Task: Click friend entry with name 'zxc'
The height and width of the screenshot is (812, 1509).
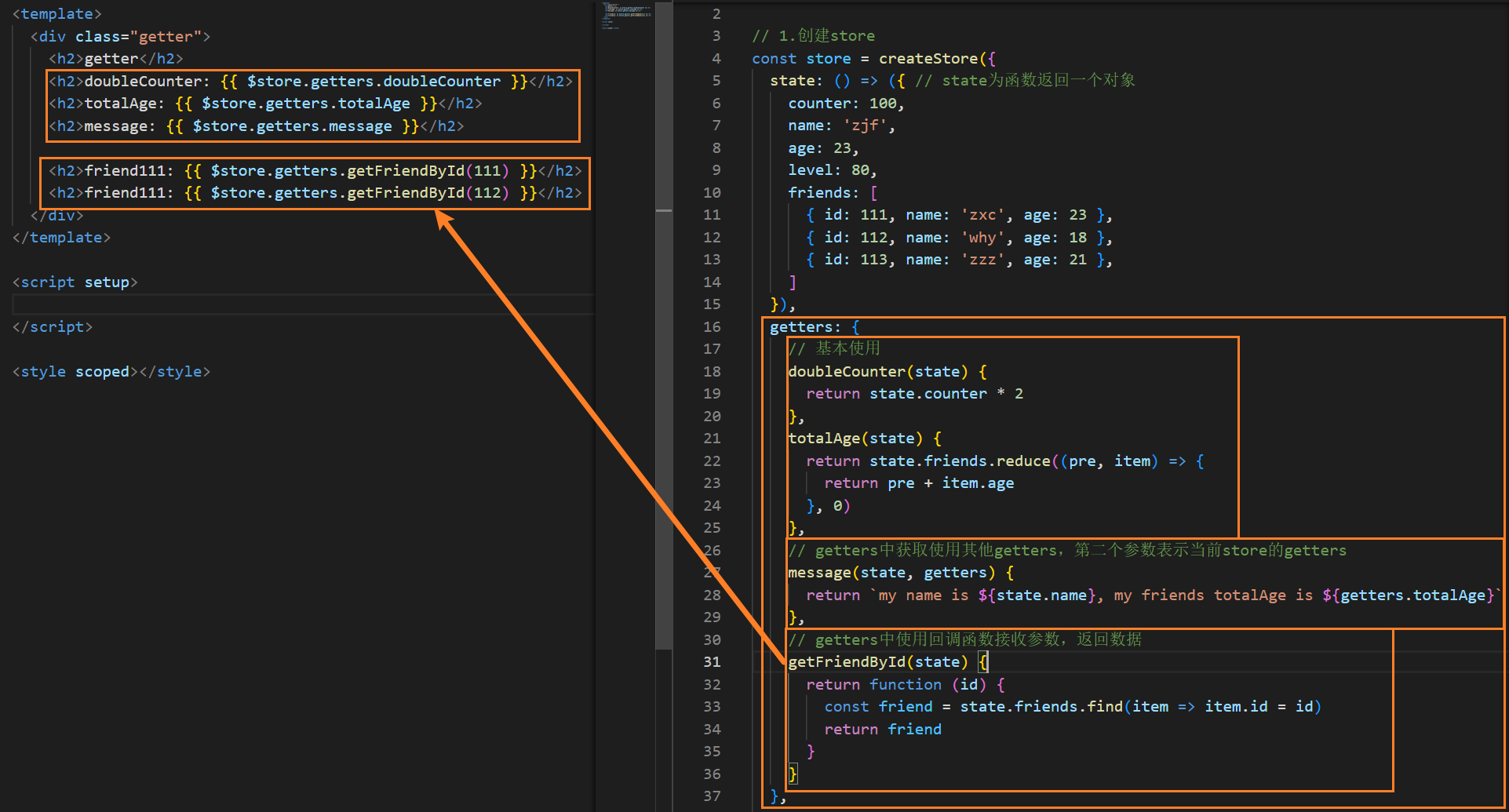Action: tap(959, 215)
